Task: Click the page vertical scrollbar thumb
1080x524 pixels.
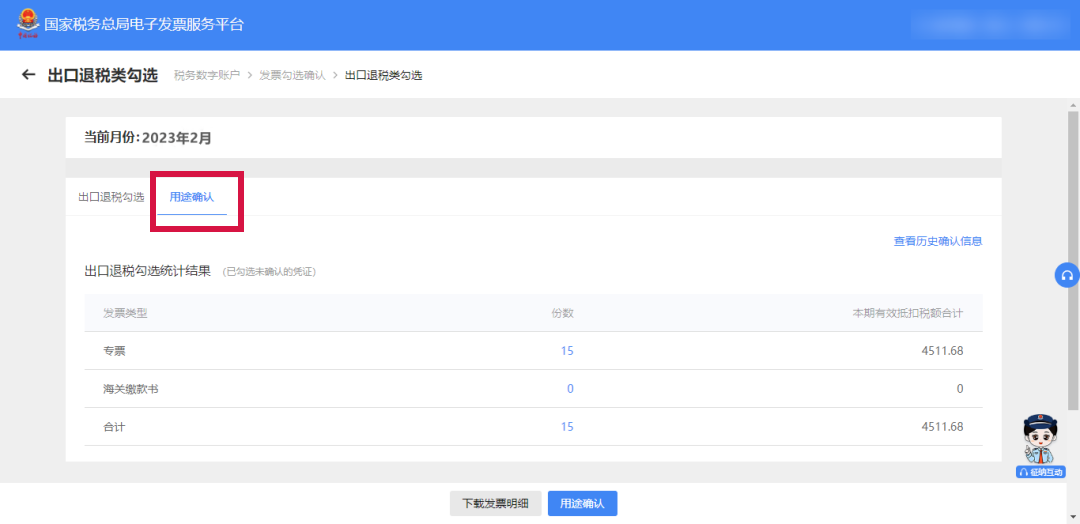Action: coord(1073,260)
